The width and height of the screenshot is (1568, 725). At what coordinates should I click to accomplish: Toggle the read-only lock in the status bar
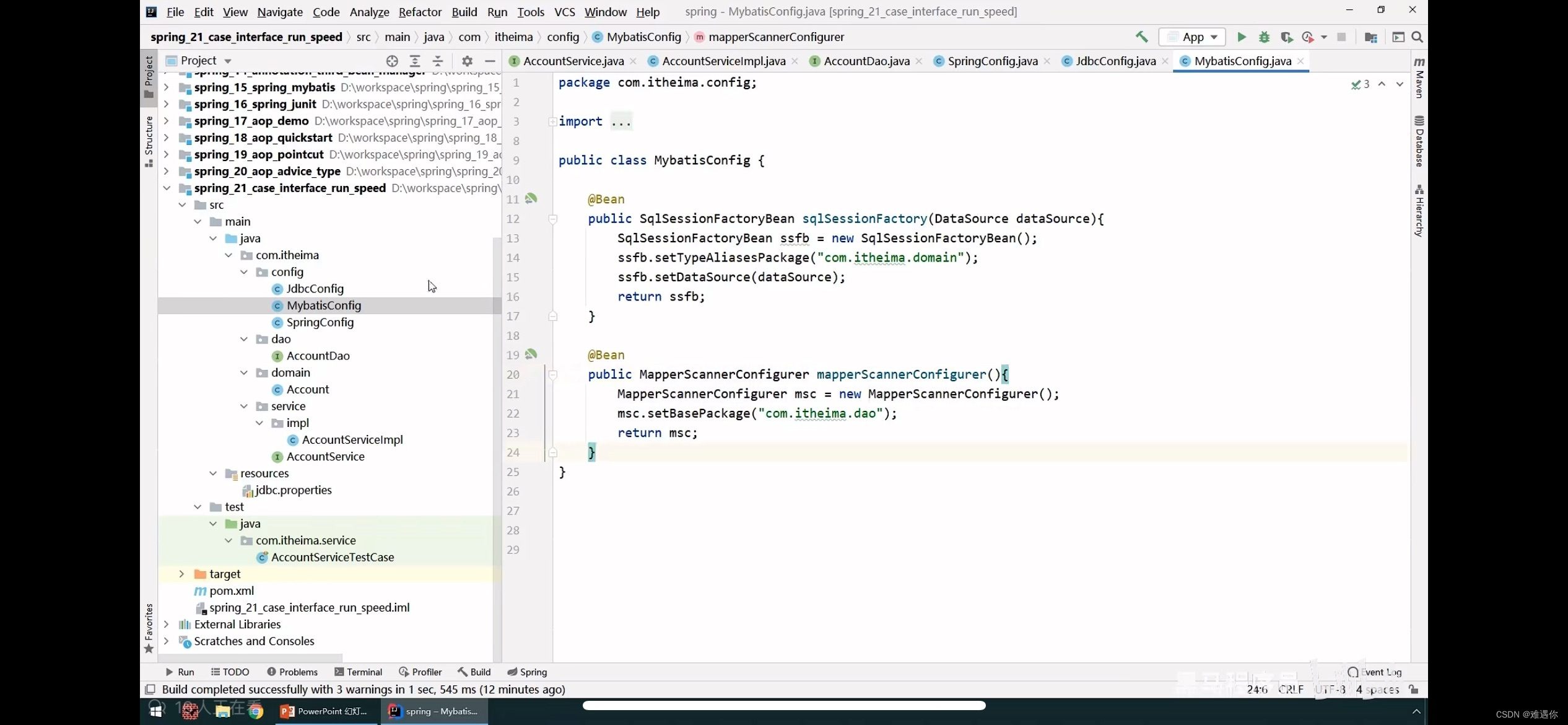[1414, 689]
